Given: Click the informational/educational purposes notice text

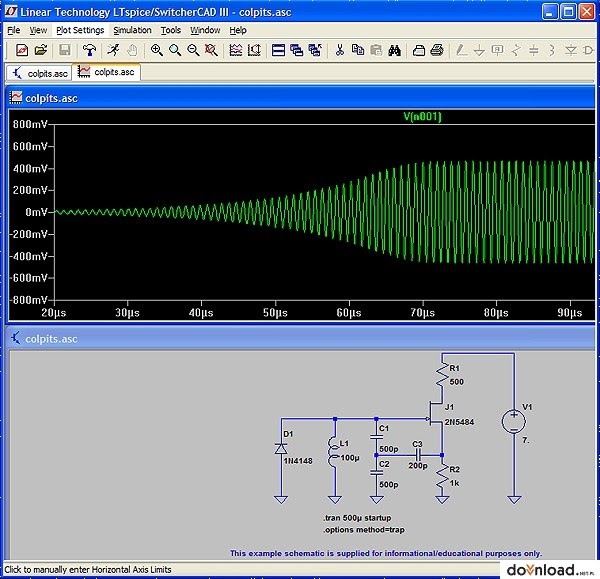Looking at the screenshot, I should click(x=386, y=553).
